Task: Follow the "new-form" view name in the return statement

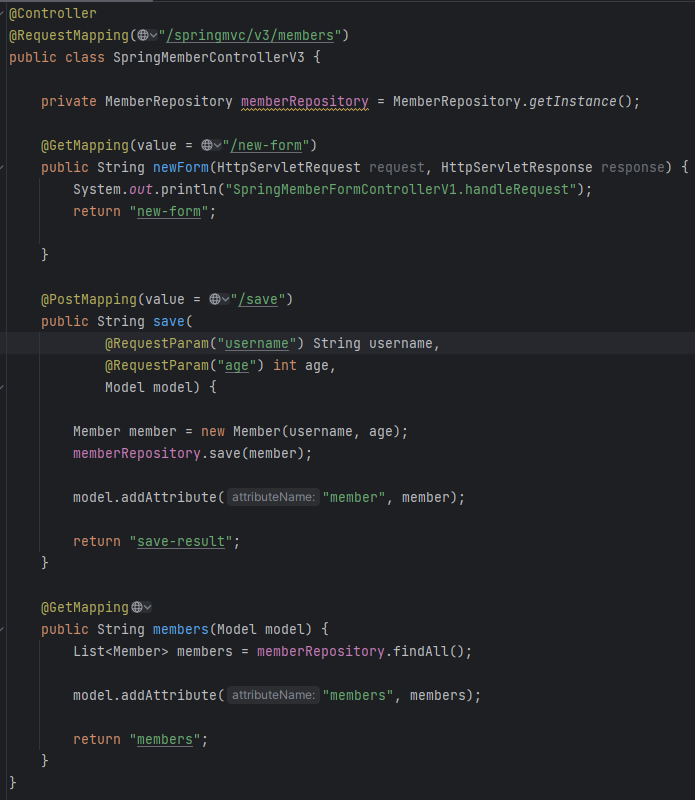Action: pos(169,211)
